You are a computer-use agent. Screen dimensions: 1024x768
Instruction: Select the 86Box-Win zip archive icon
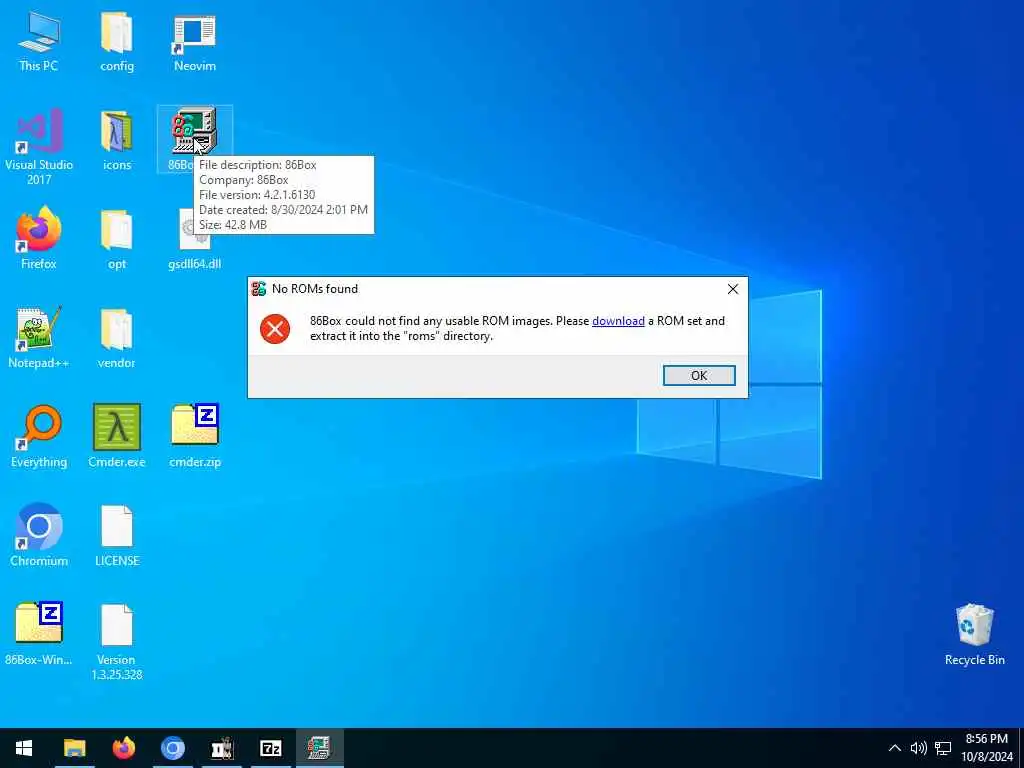(39, 633)
